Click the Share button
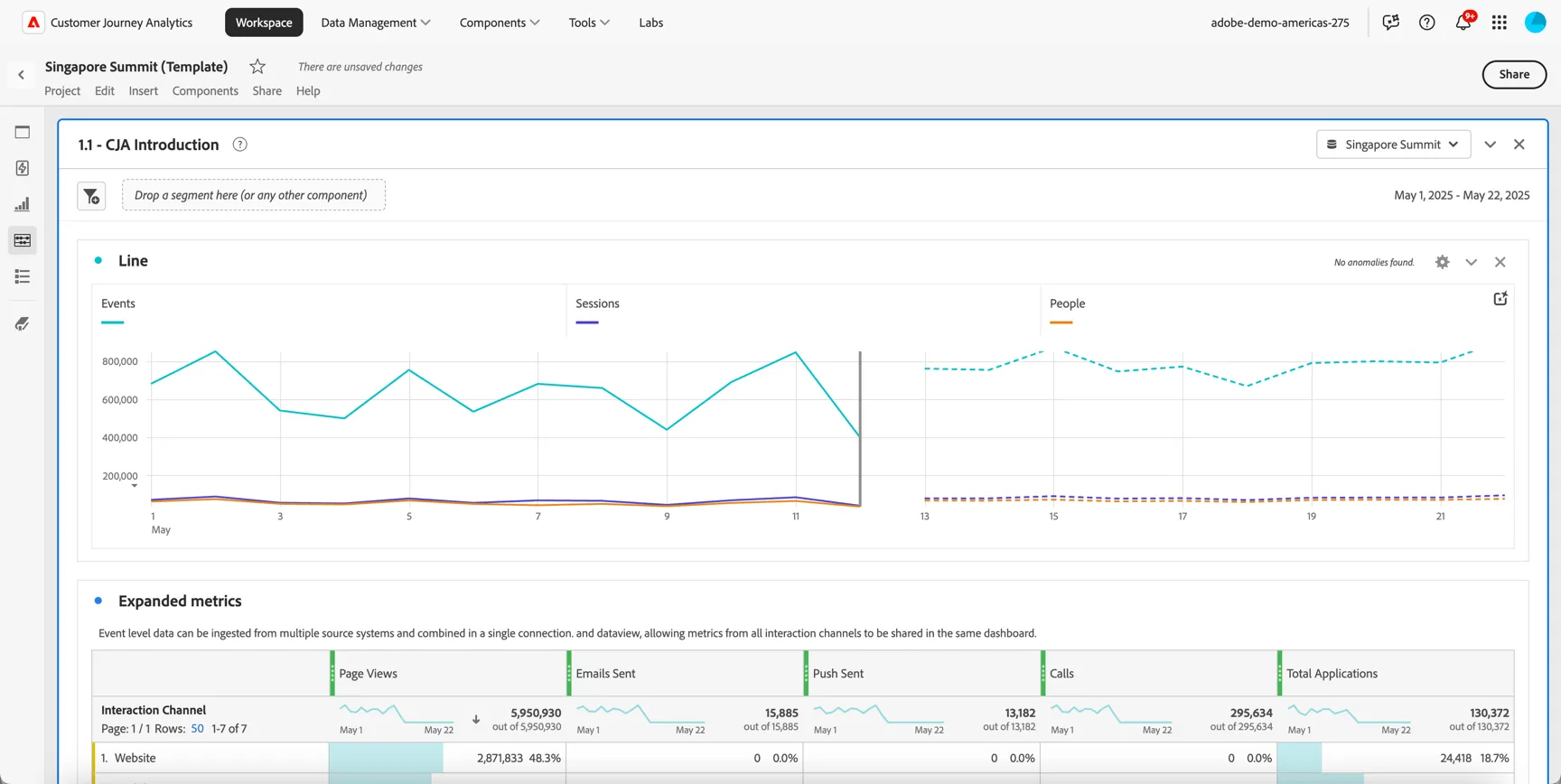Screen dimensions: 1561x784 (1514, 74)
